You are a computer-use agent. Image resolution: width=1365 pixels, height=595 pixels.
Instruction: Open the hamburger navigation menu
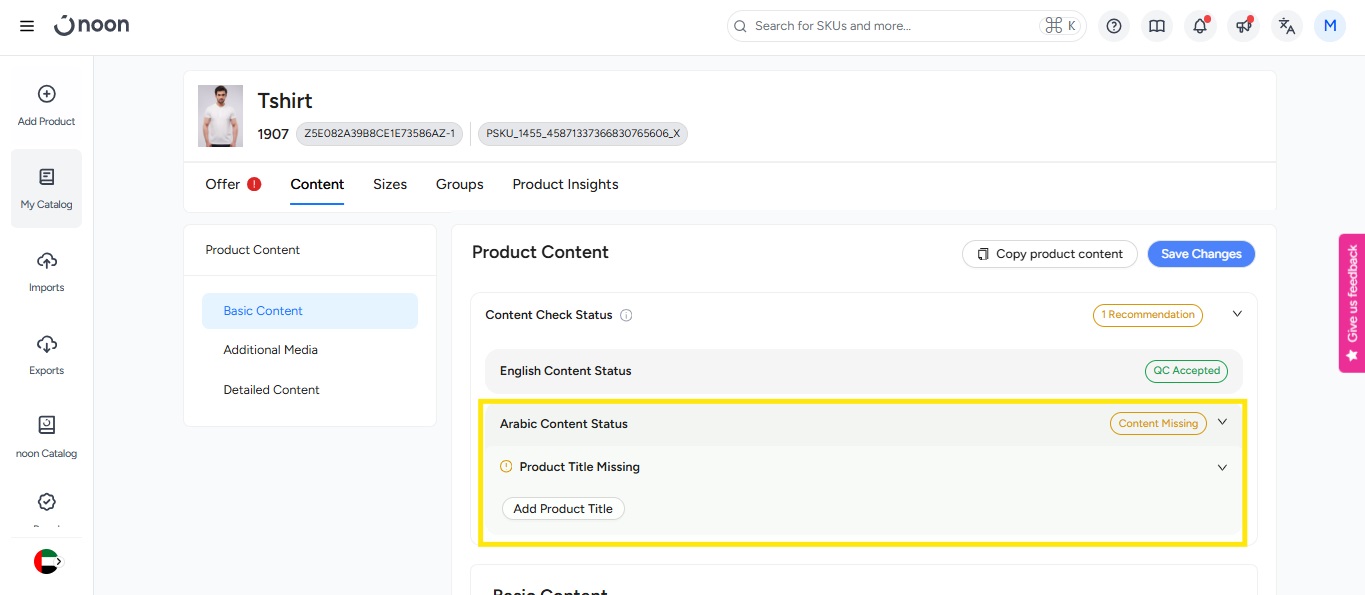27,26
